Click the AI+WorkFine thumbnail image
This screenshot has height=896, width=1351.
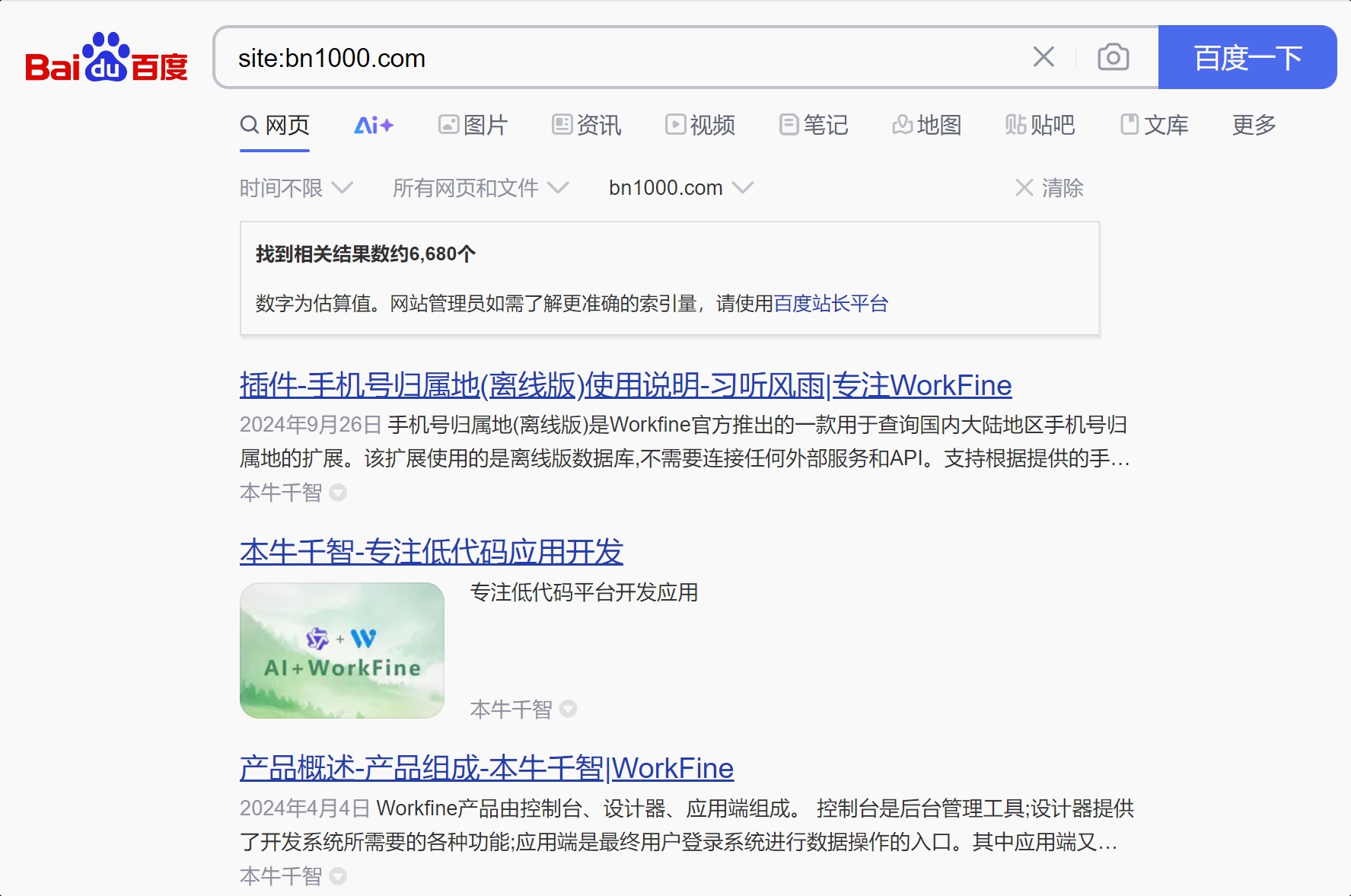click(342, 650)
